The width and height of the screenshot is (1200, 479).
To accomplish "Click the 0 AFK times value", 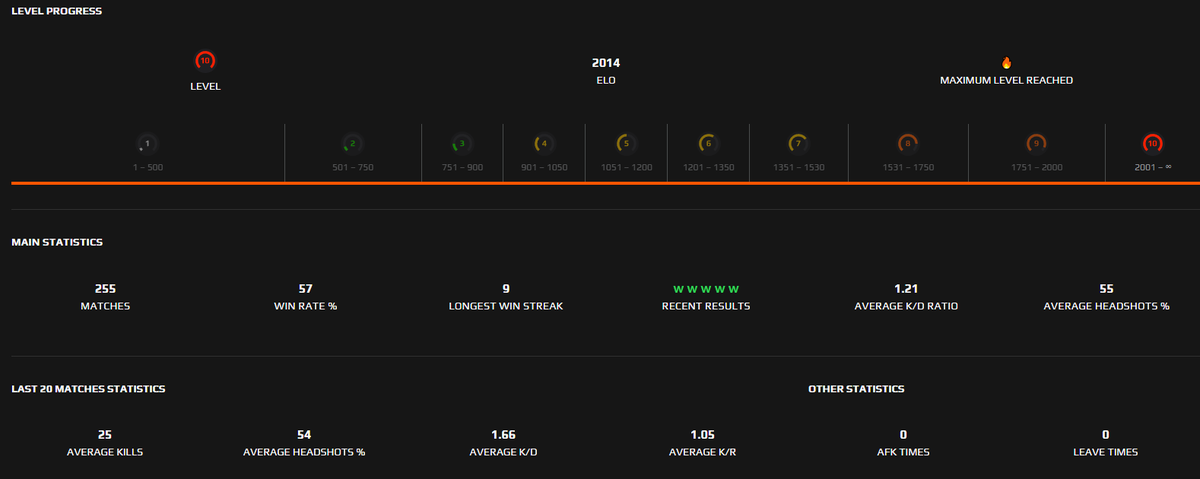I will [904, 434].
